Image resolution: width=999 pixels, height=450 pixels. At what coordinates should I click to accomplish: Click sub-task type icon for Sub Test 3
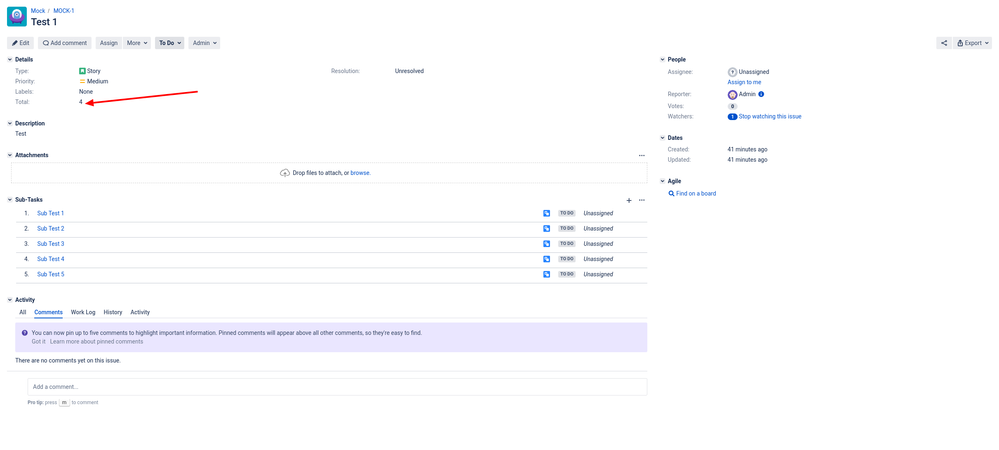pos(547,244)
